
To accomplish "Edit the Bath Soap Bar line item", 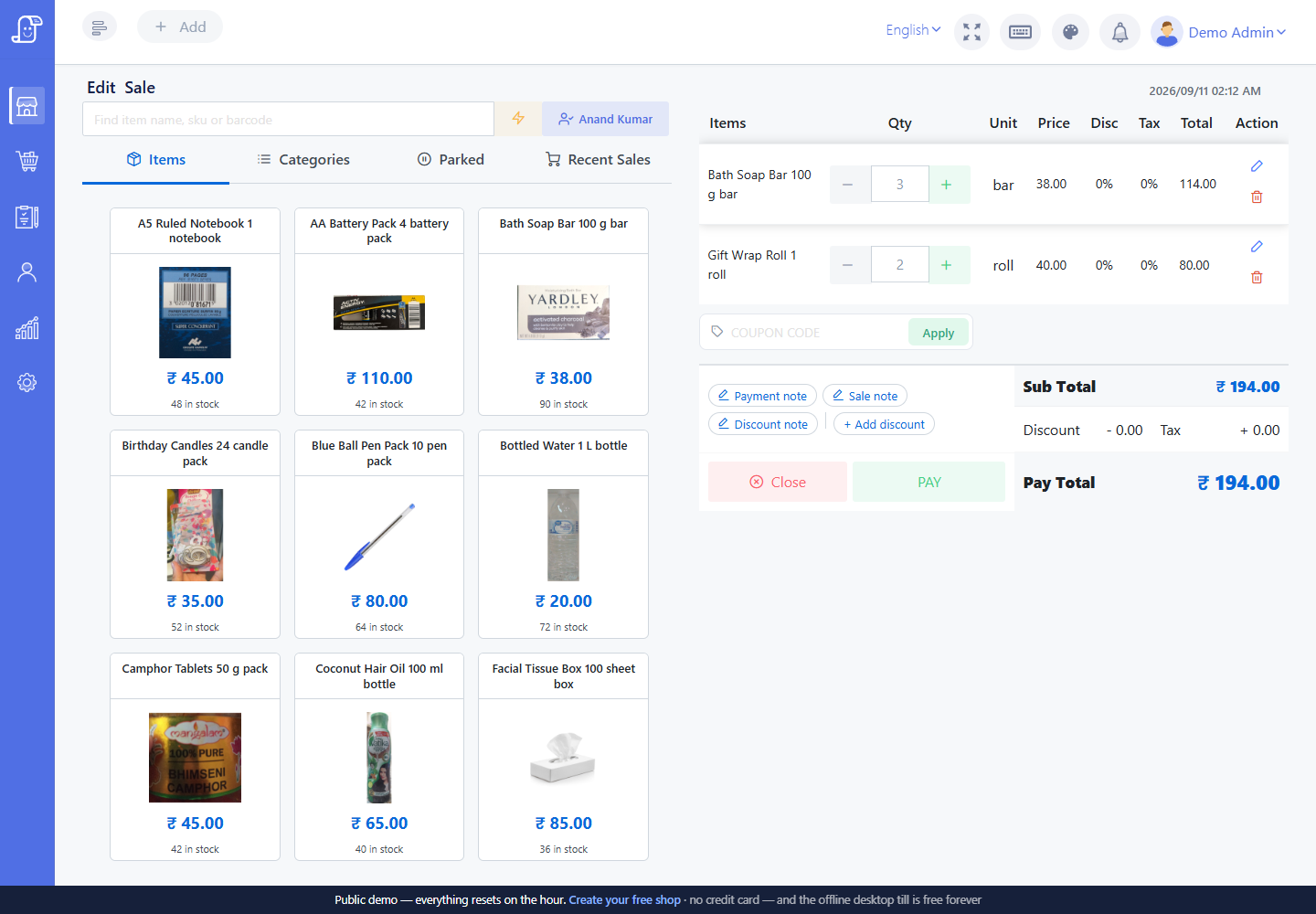I will [1257, 165].
